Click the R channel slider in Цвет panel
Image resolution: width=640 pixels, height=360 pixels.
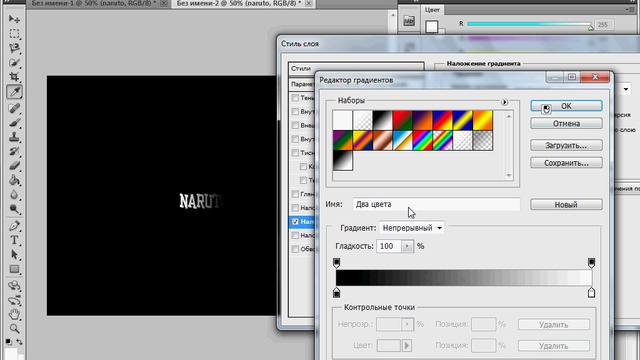(529, 24)
